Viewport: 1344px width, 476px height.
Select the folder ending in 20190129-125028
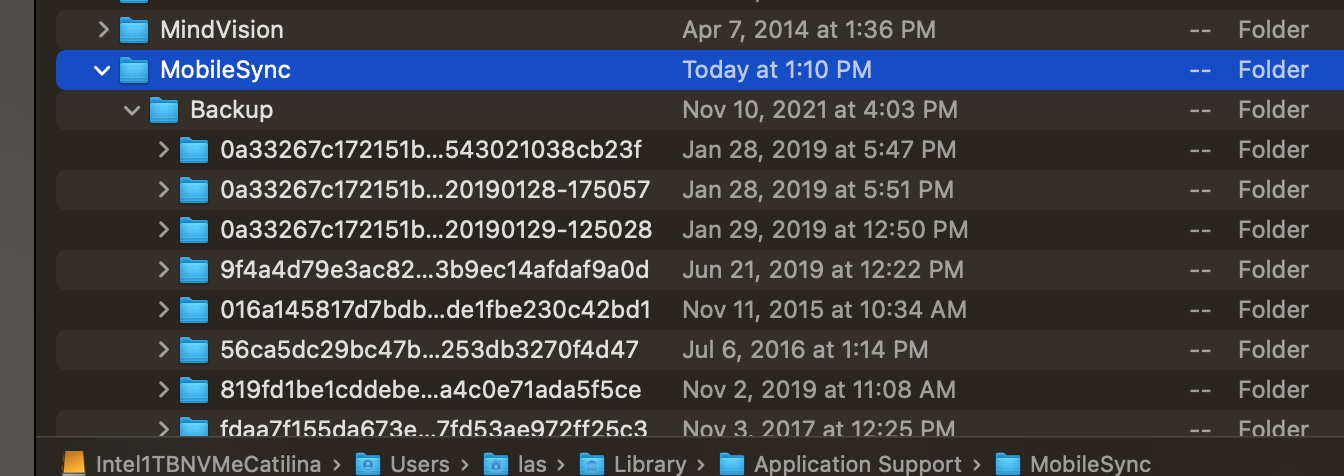[x=435, y=230]
